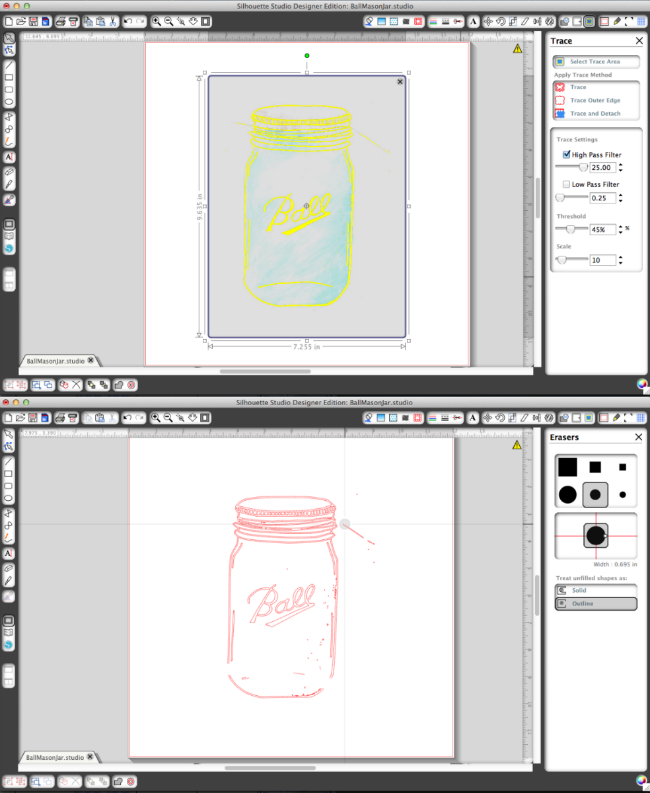This screenshot has height=793, width=650.
Task: Click Print icon in top window toolbar
Action: click(x=61, y=21)
